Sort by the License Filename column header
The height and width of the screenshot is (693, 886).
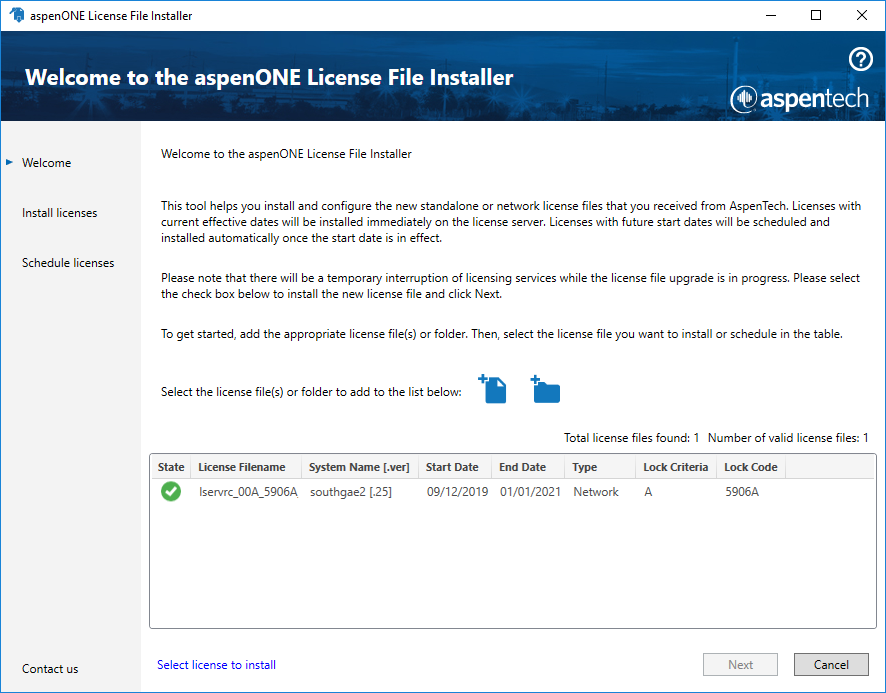pos(242,467)
